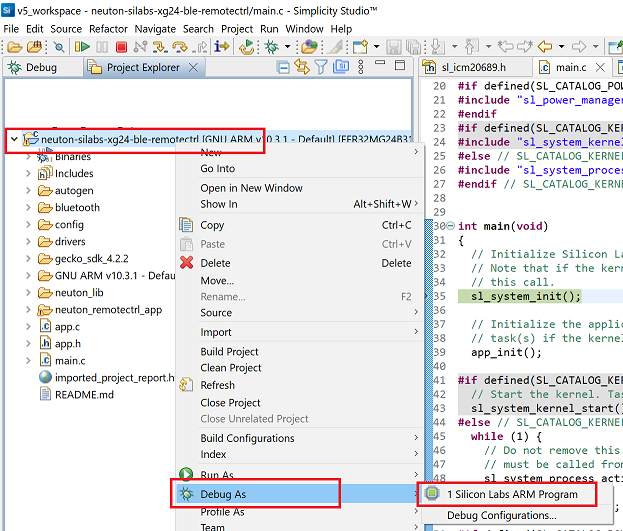Click the red Terminate icon
623x531 pixels.
click(x=121, y=47)
